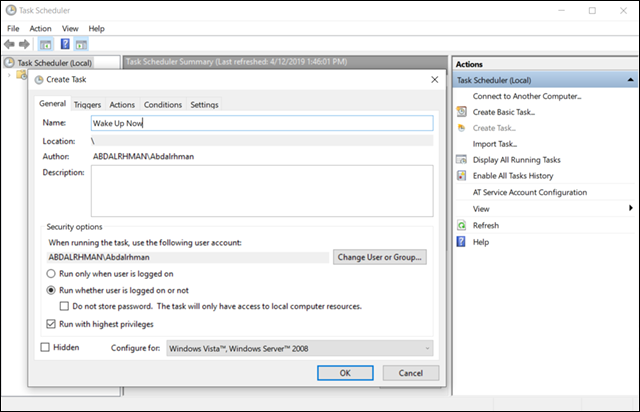Switch to the Triggers tab

(x=87, y=105)
